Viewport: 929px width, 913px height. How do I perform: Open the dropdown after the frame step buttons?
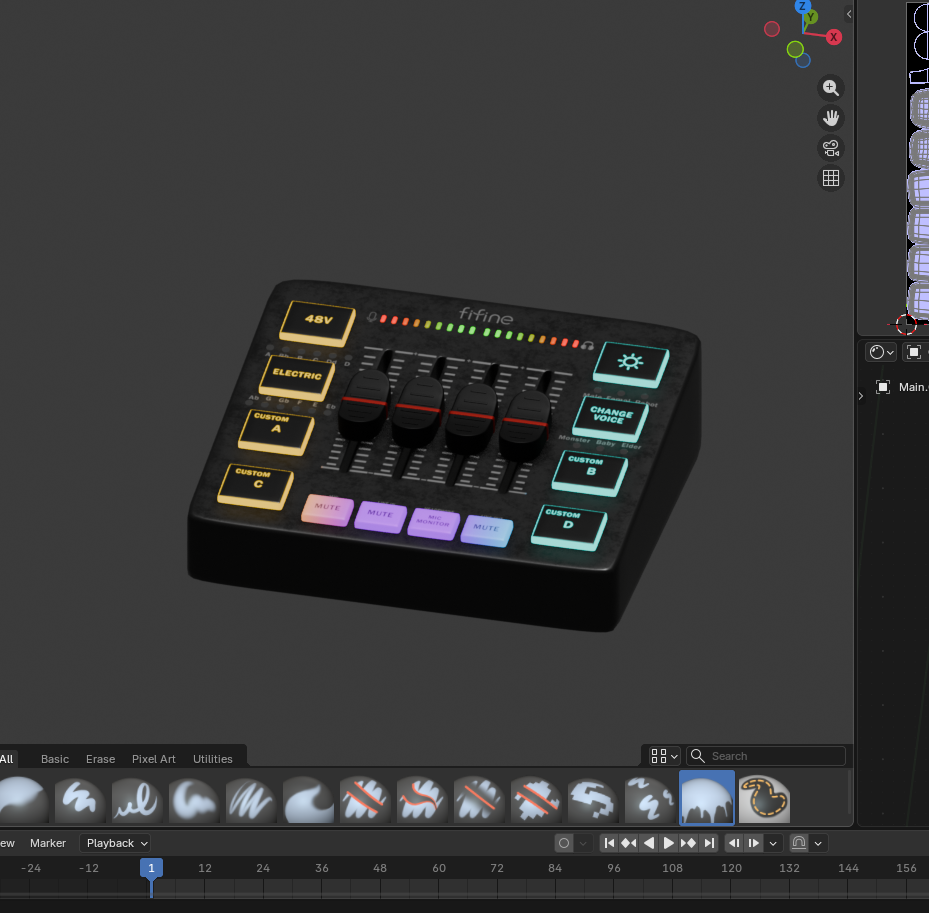point(773,843)
